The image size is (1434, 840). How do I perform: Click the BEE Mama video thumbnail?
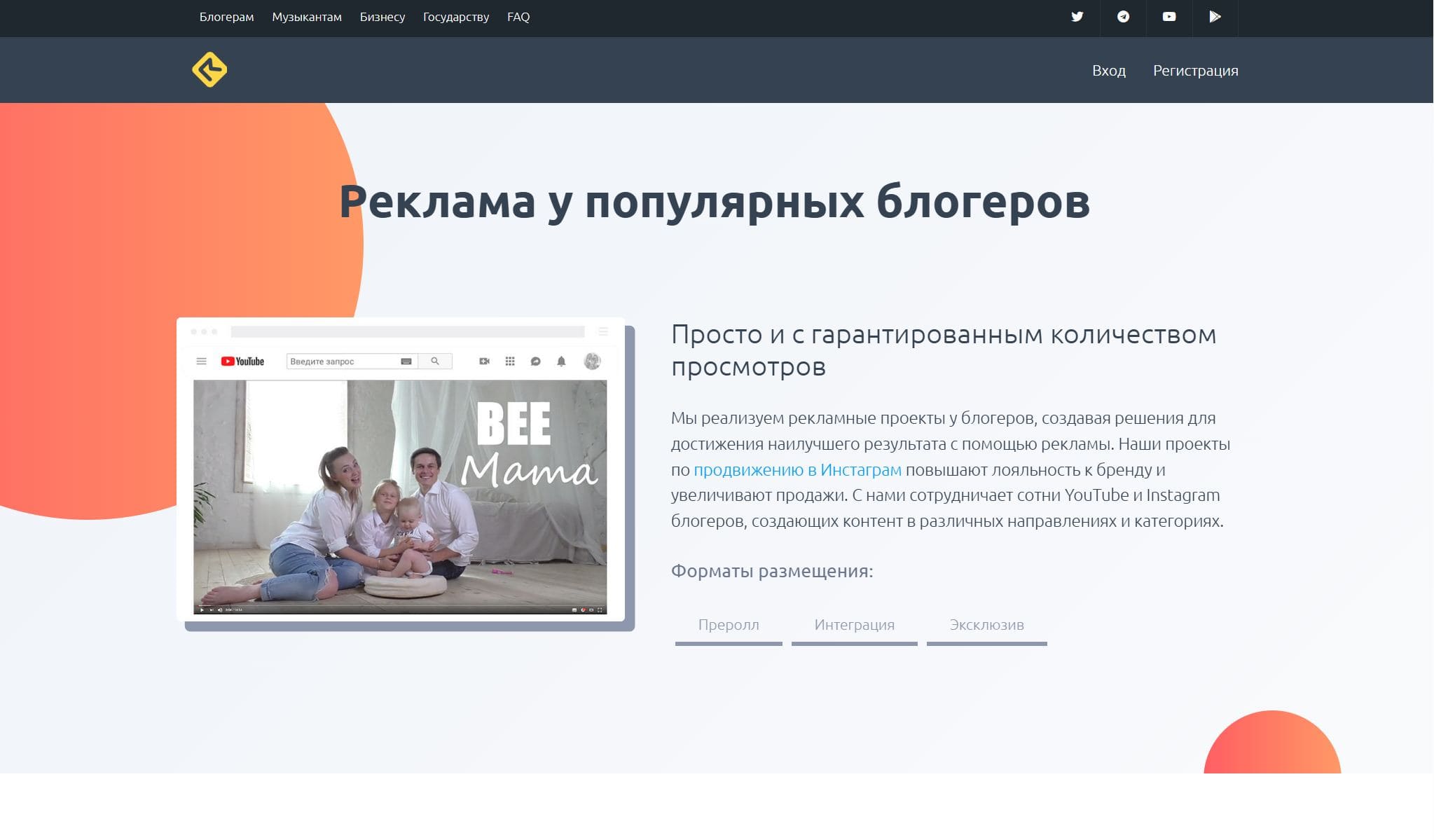[400, 496]
